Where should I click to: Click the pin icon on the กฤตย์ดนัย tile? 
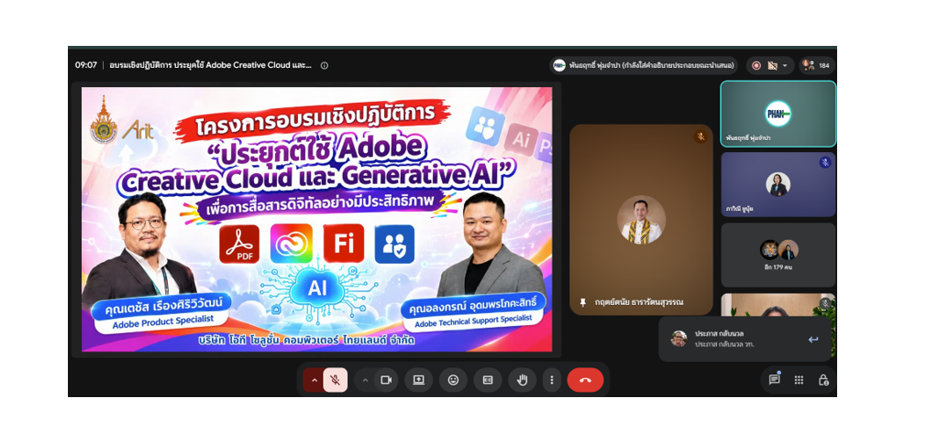point(583,303)
